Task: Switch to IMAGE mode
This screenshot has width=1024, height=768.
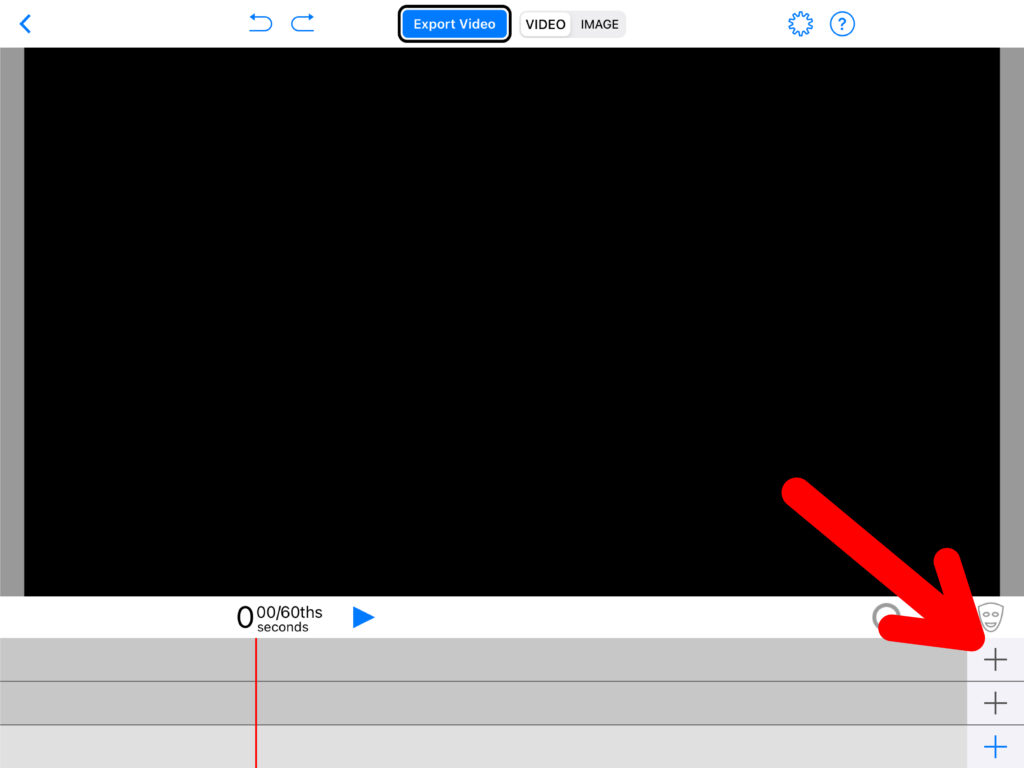Action: point(599,24)
